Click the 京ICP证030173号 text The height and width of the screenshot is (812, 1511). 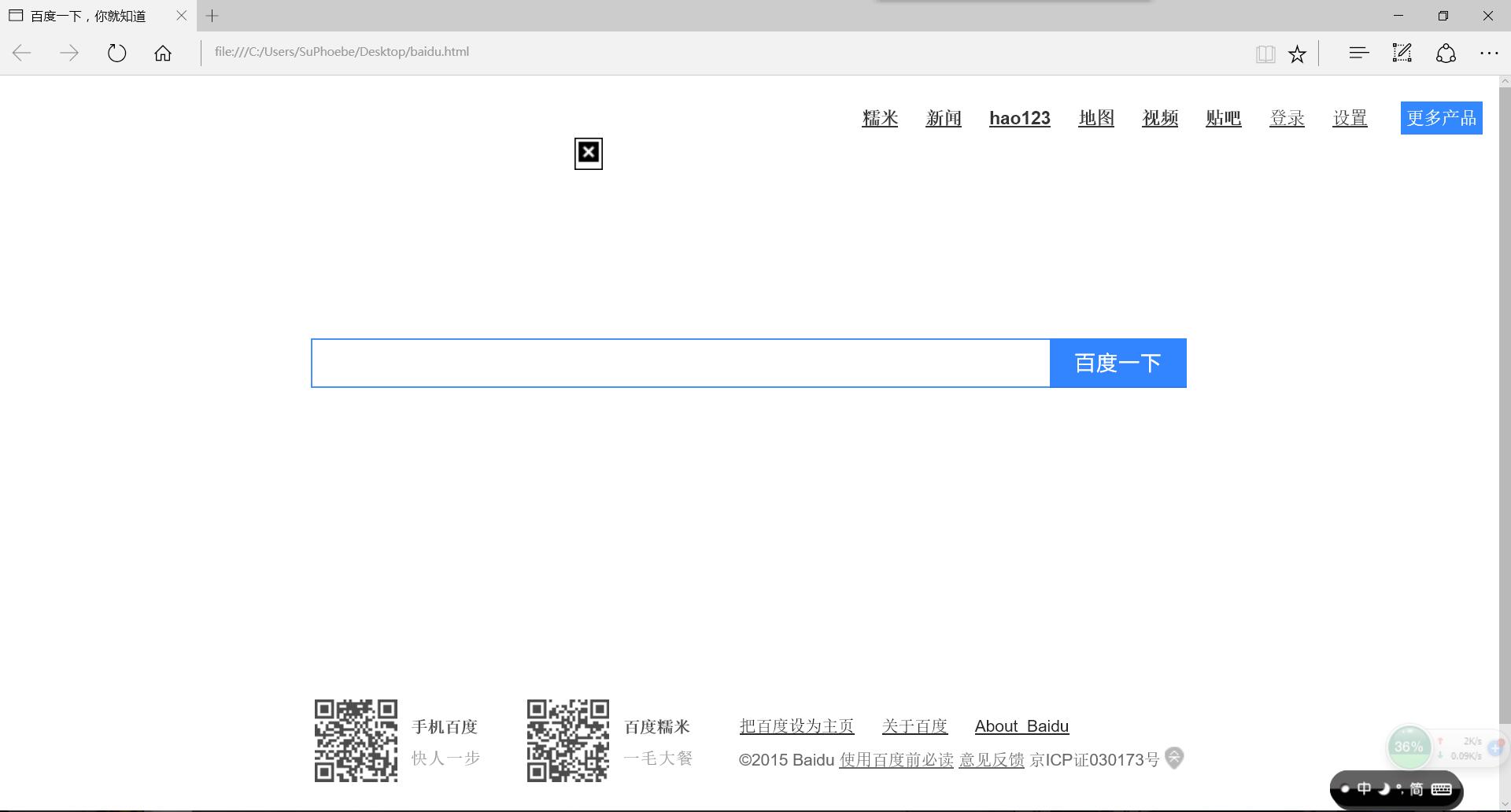(1095, 760)
